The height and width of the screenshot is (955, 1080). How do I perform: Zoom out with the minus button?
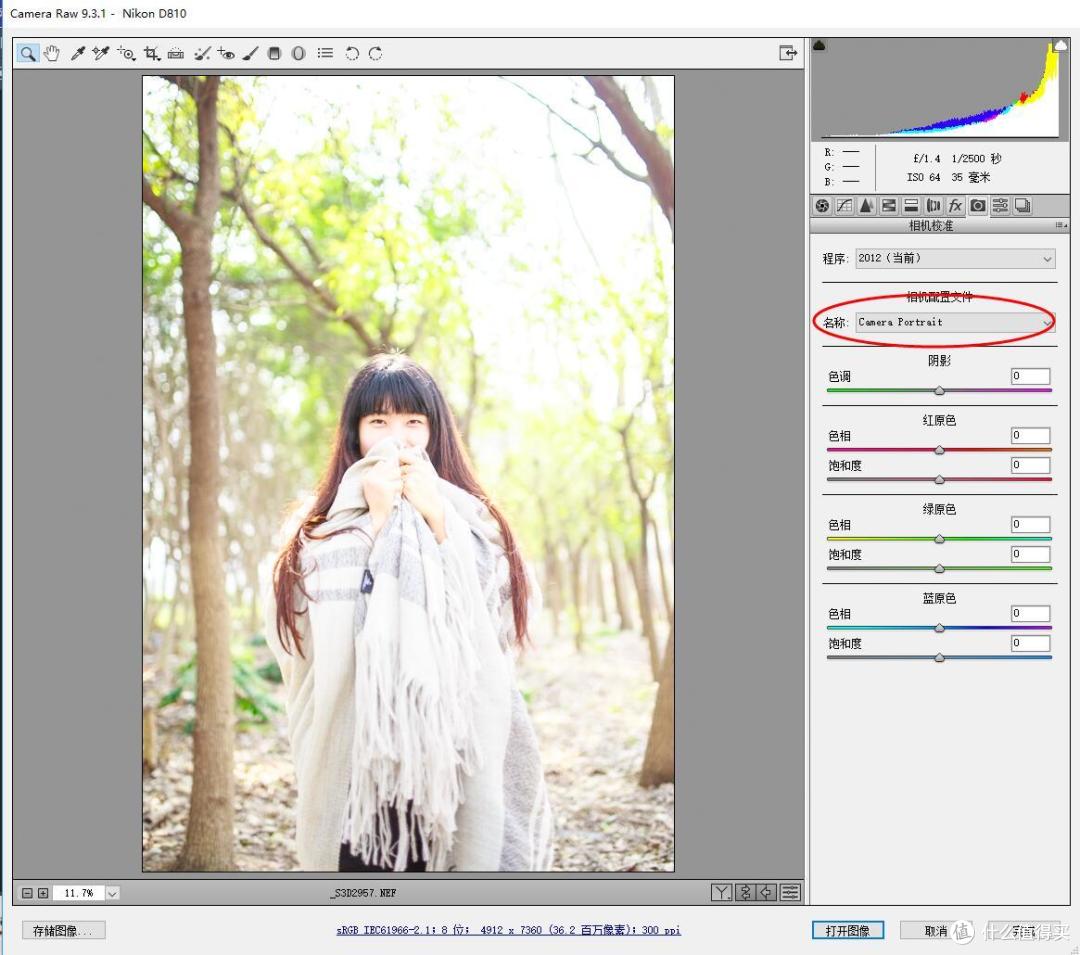click(27, 893)
